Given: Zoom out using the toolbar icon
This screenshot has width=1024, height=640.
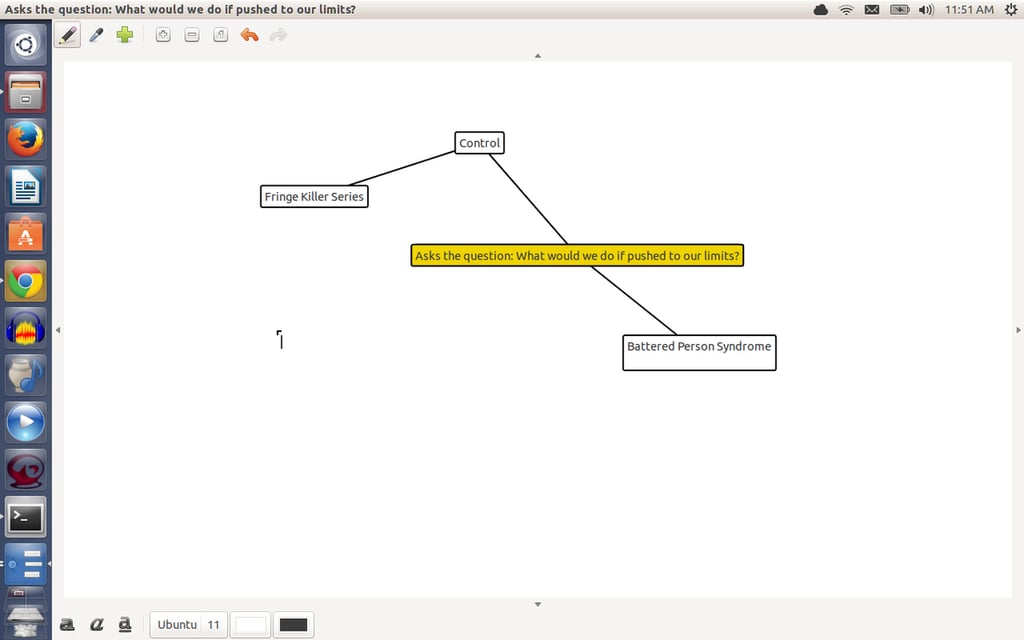Looking at the screenshot, I should click(x=192, y=35).
